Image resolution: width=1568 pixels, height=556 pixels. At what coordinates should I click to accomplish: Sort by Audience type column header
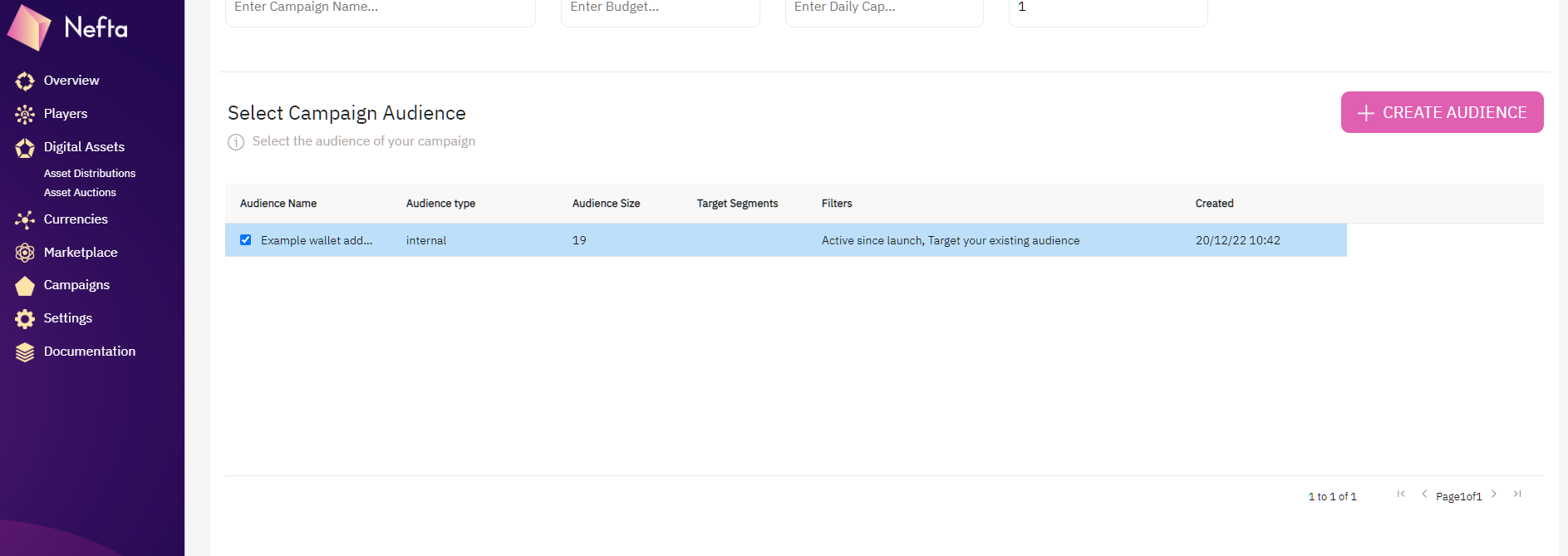click(x=440, y=204)
